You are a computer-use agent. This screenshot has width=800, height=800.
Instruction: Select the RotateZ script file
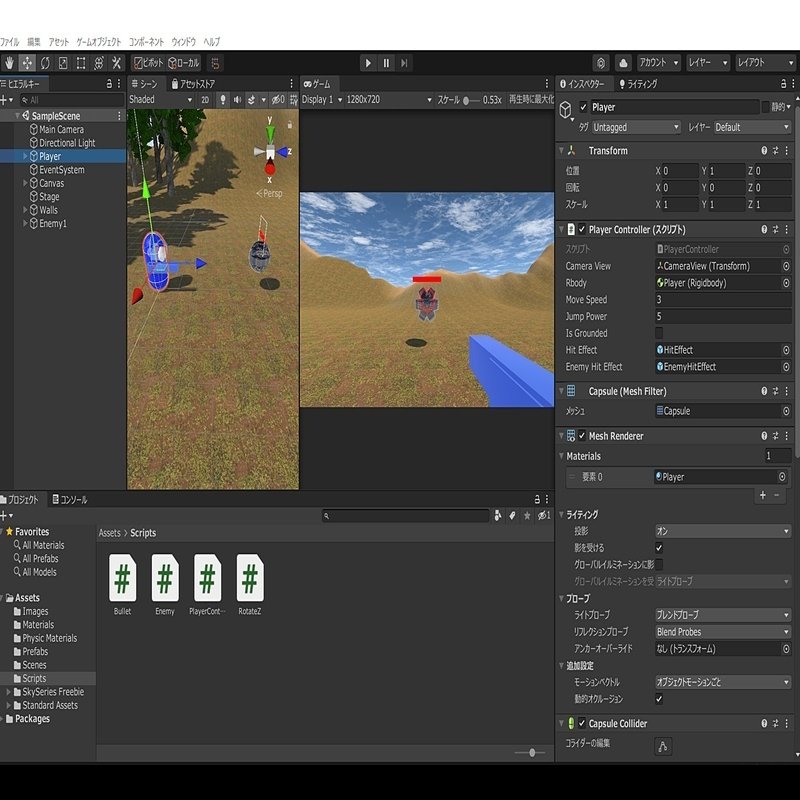(249, 584)
